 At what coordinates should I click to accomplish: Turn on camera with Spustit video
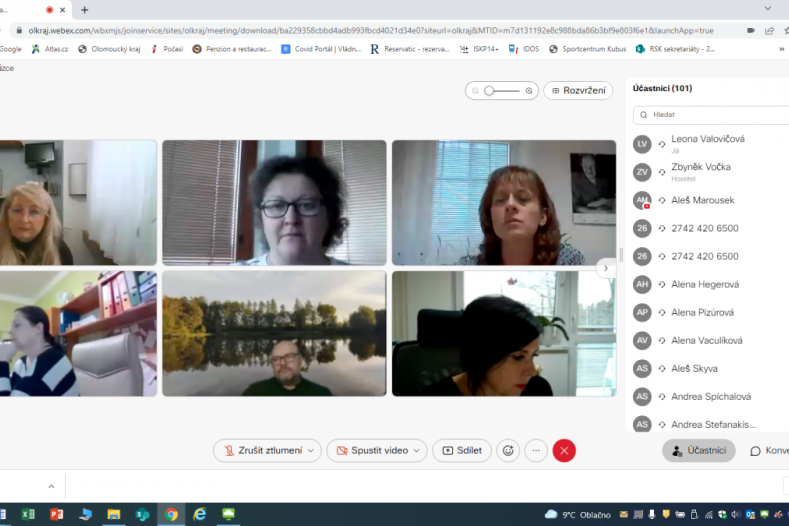371,451
